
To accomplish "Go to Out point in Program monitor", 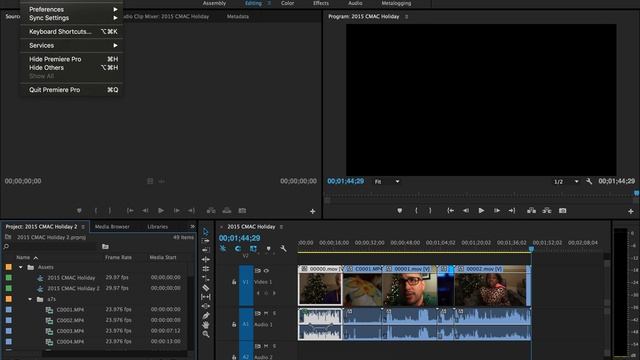I will [512, 211].
